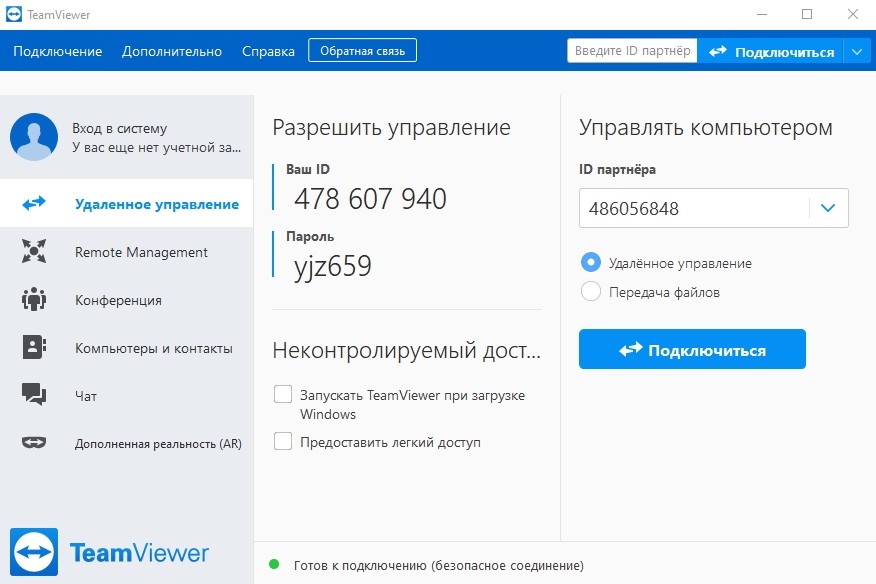Image resolution: width=876 pixels, height=584 pixels.
Task: Select the Передача файлов radio button
Action: pos(591,292)
